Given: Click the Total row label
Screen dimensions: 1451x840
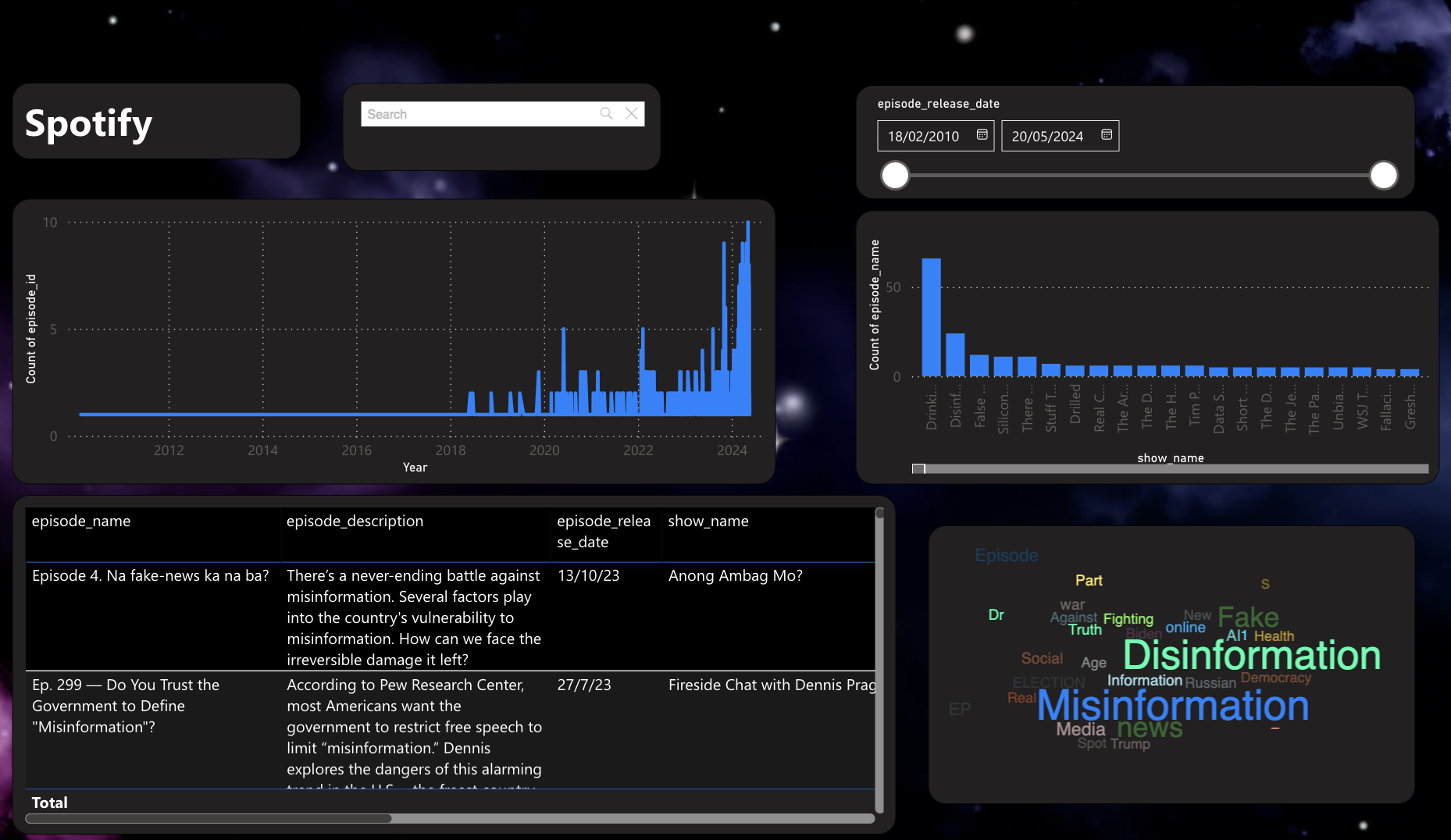Looking at the screenshot, I should coord(49,803).
